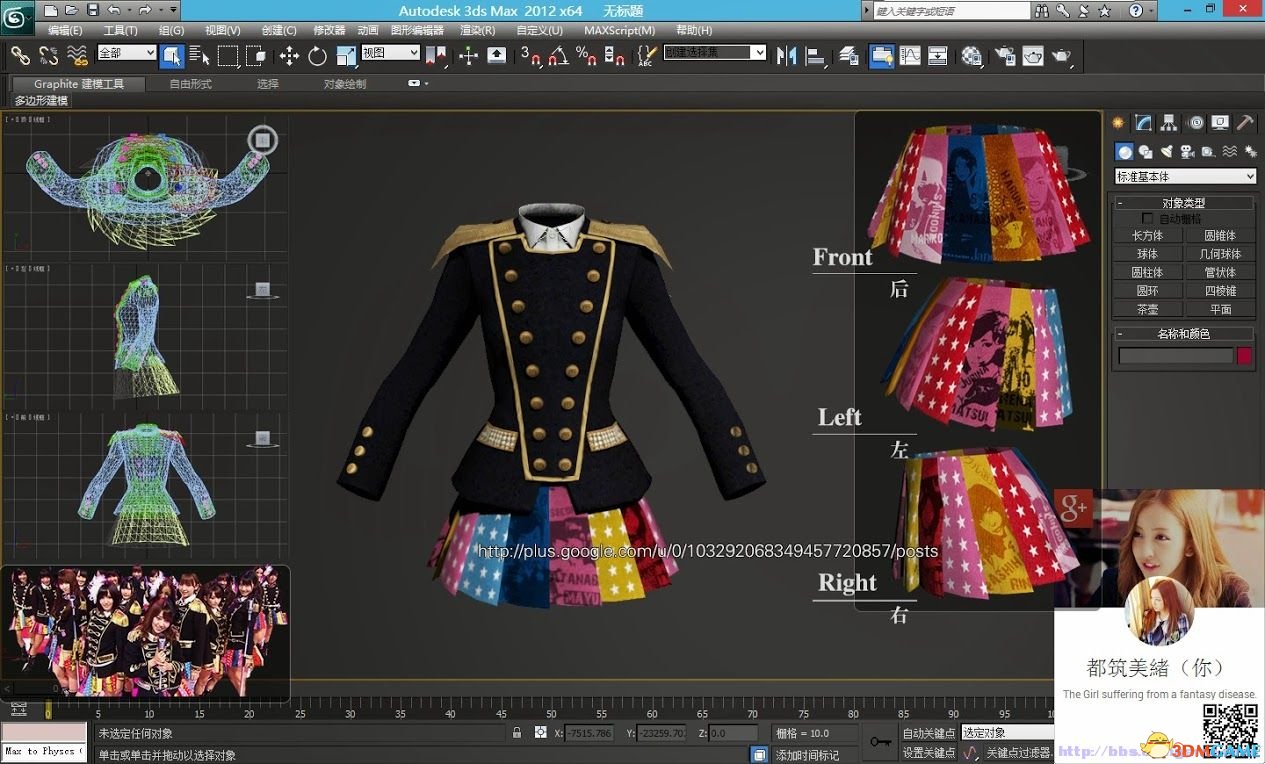Open the Curve Editor
Image resolution: width=1265 pixels, height=764 pixels.
910,55
